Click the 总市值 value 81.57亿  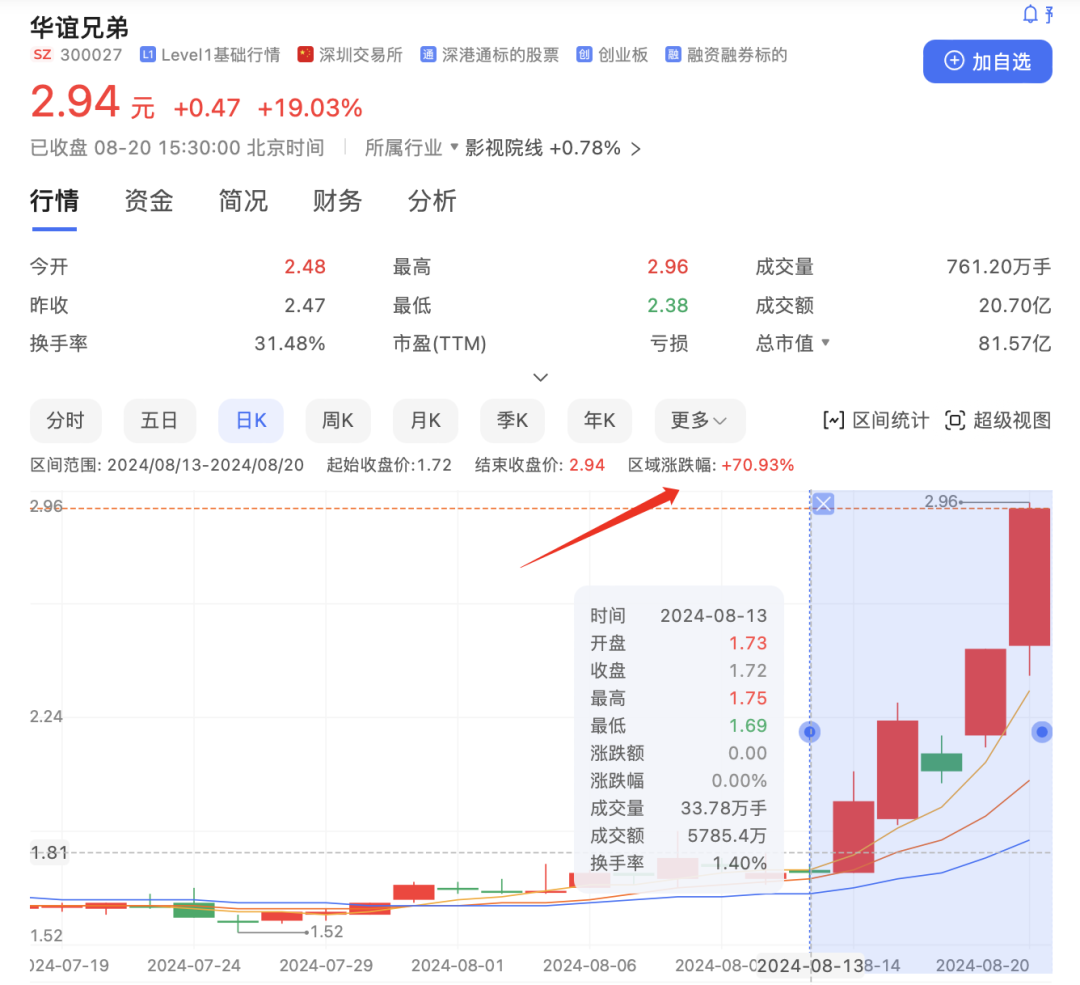click(1015, 343)
